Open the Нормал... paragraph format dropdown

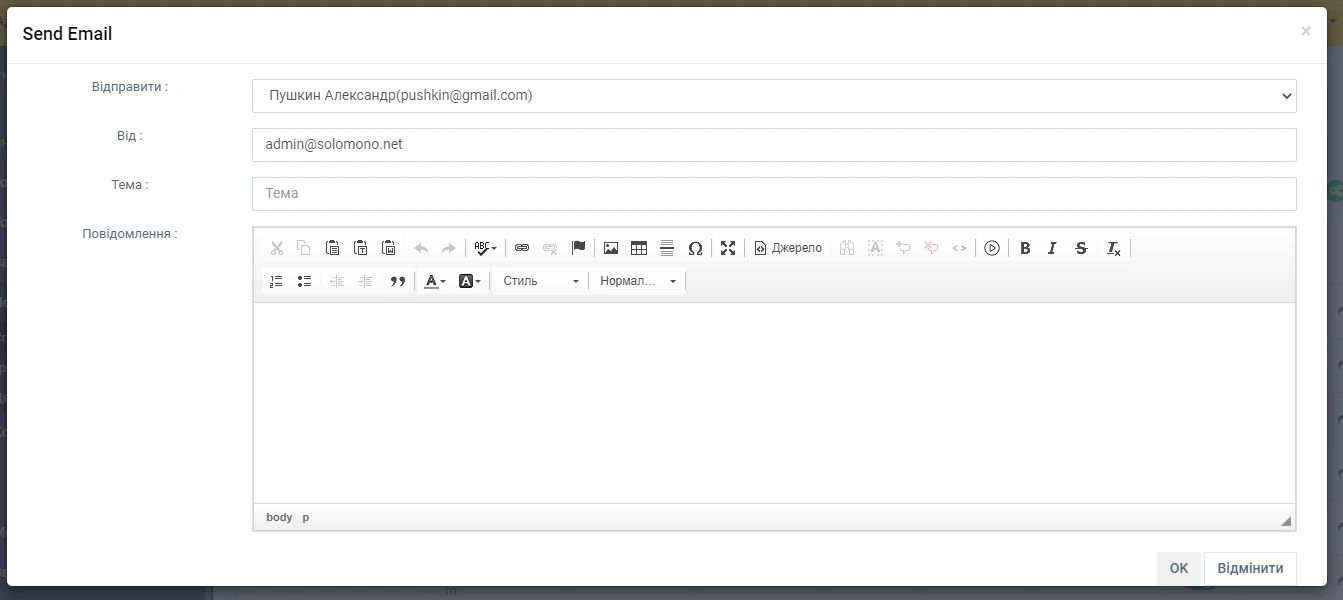click(638, 282)
